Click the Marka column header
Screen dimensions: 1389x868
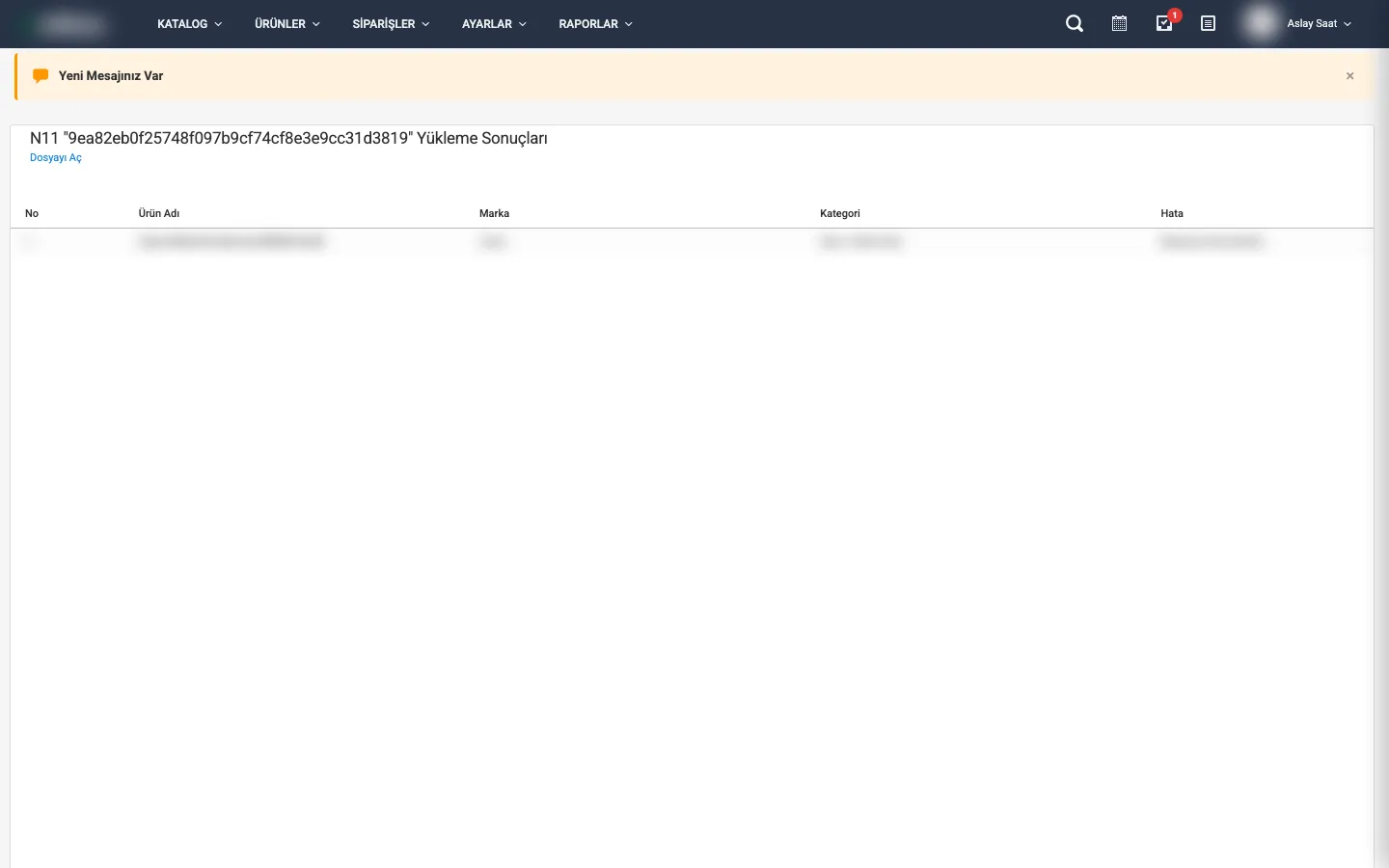click(x=494, y=214)
